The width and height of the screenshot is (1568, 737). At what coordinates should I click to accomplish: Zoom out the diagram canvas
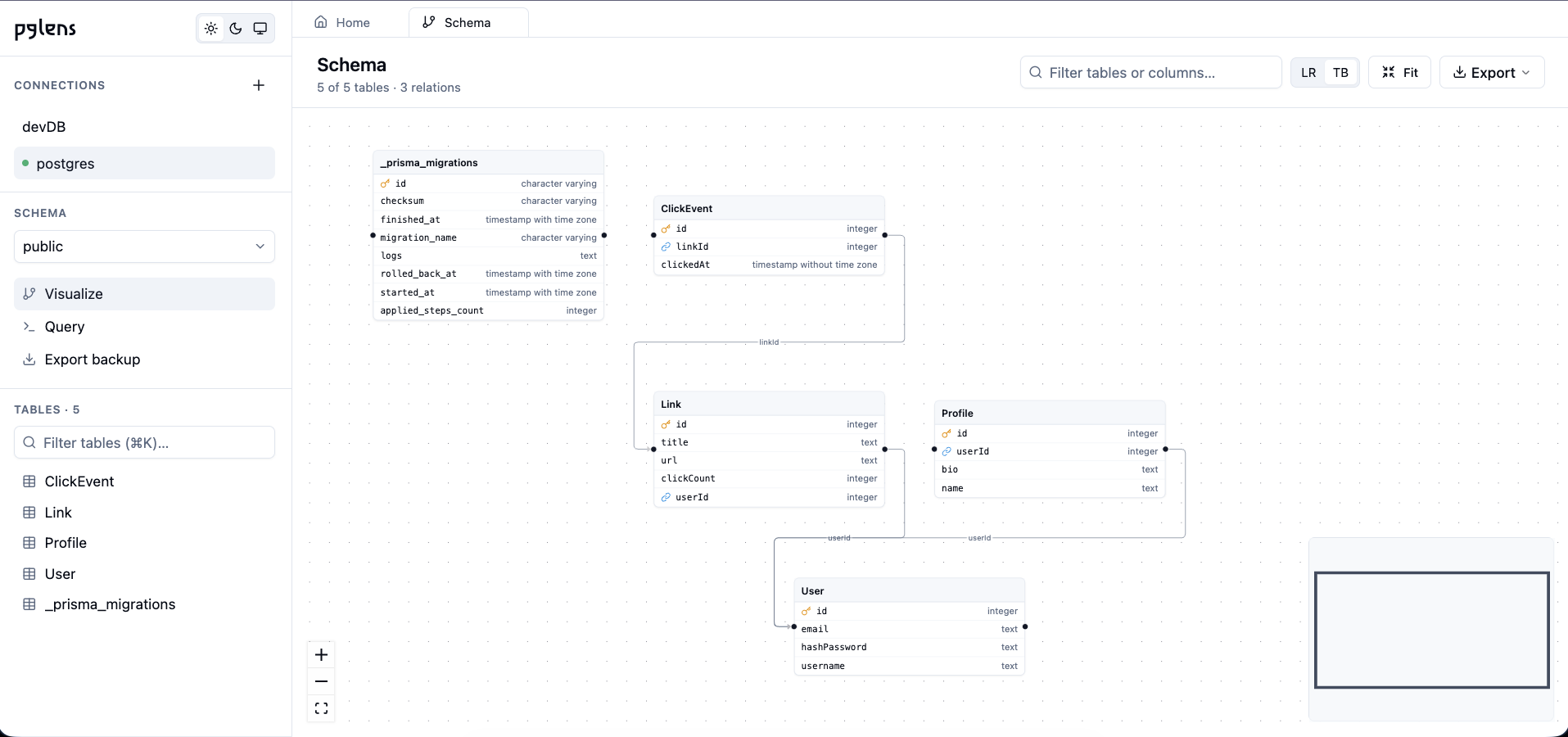(321, 681)
